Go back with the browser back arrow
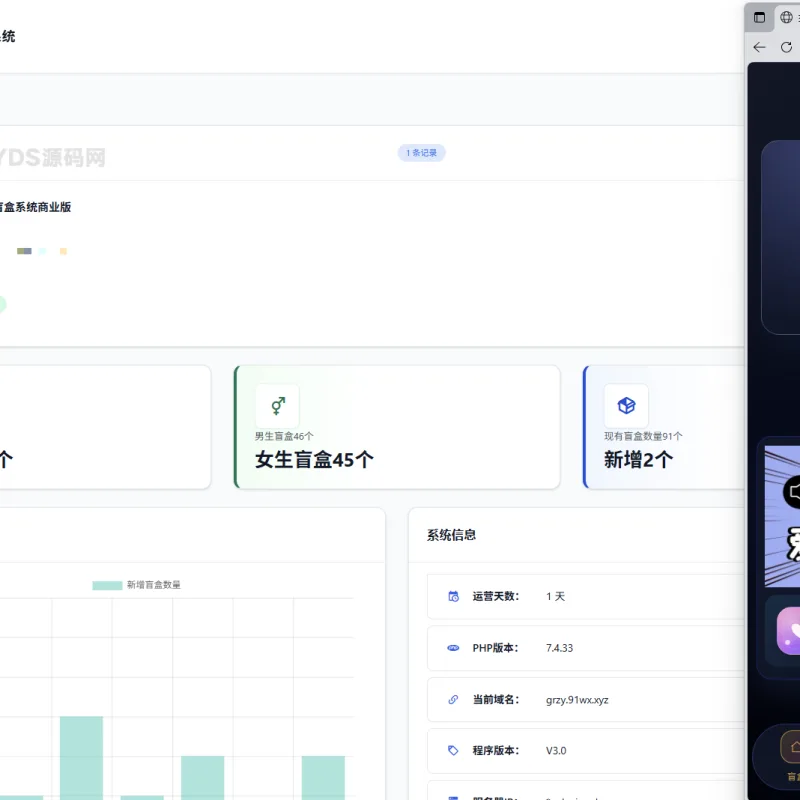 coord(759,47)
